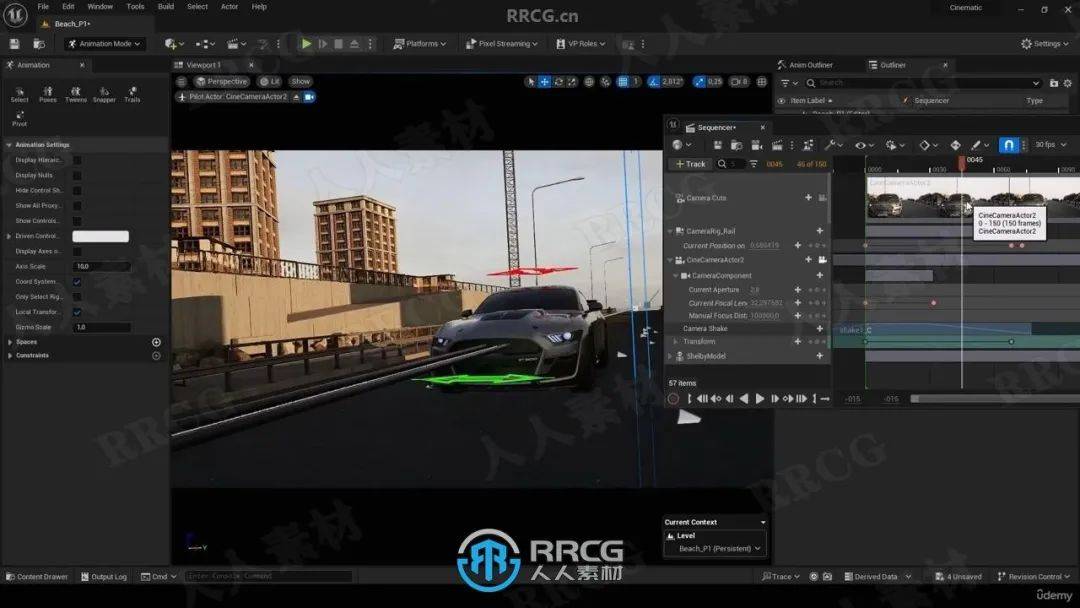This screenshot has width=1080, height=608.
Task: Open the Snapper tool
Action: tap(104, 94)
